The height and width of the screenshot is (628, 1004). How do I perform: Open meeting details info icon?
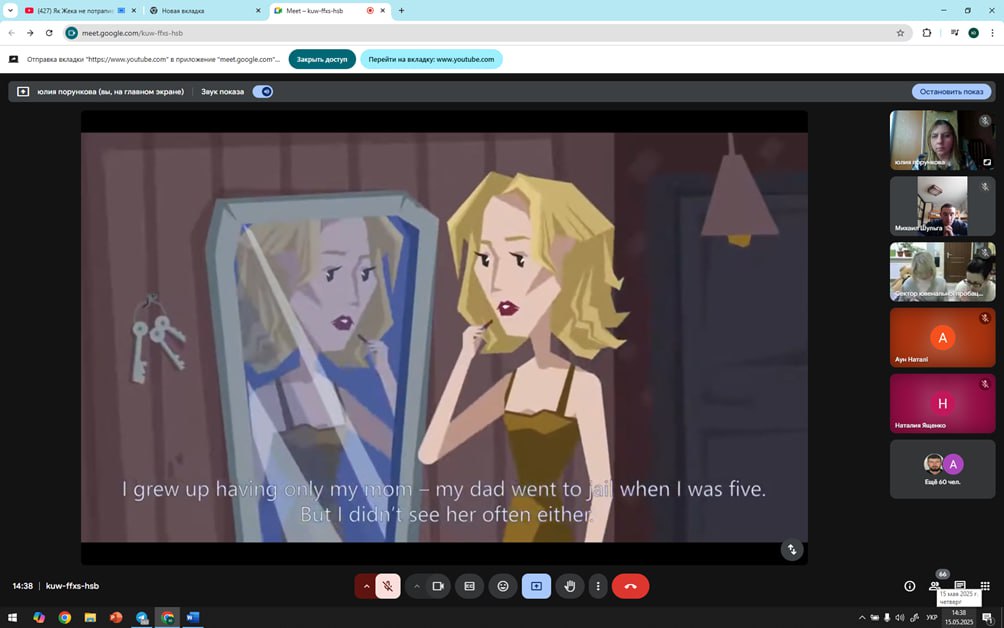909,586
